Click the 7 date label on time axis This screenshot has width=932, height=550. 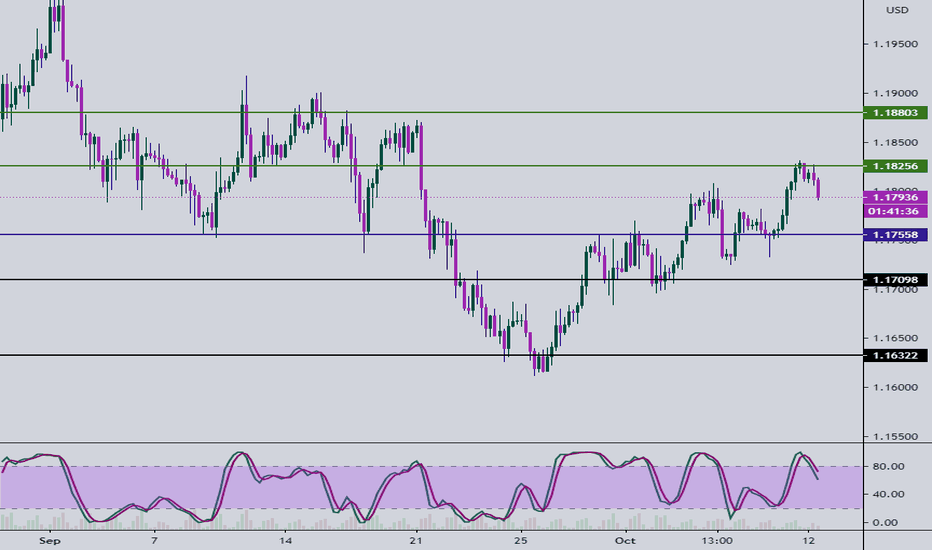(155, 540)
